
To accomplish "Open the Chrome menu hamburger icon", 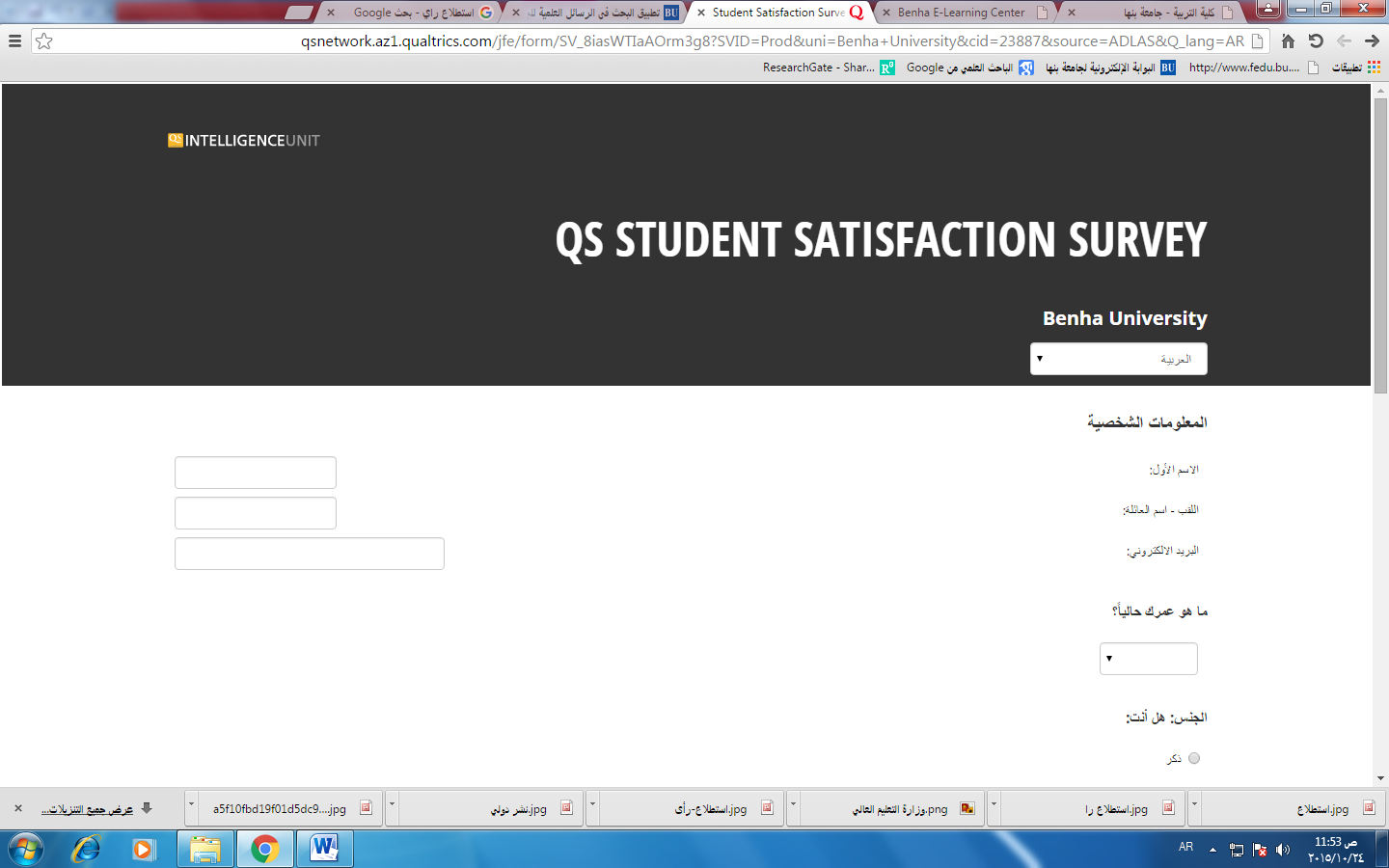I will click(x=14, y=41).
